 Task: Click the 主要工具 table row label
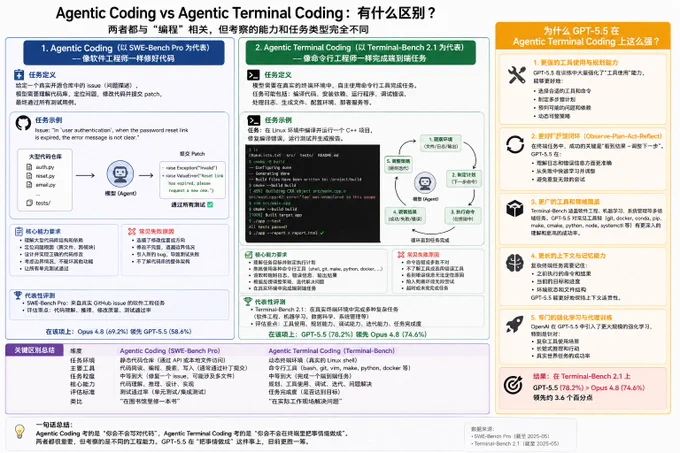click(82, 368)
